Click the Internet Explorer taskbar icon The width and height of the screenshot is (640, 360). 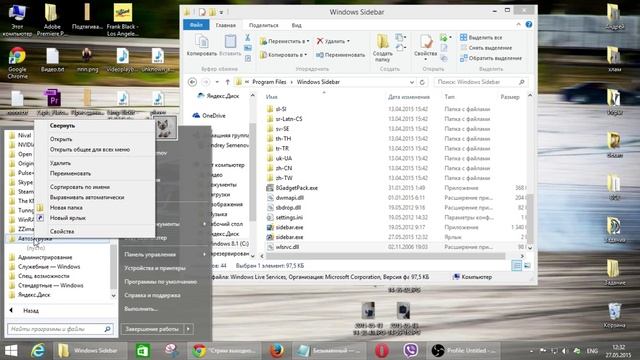coord(38,351)
